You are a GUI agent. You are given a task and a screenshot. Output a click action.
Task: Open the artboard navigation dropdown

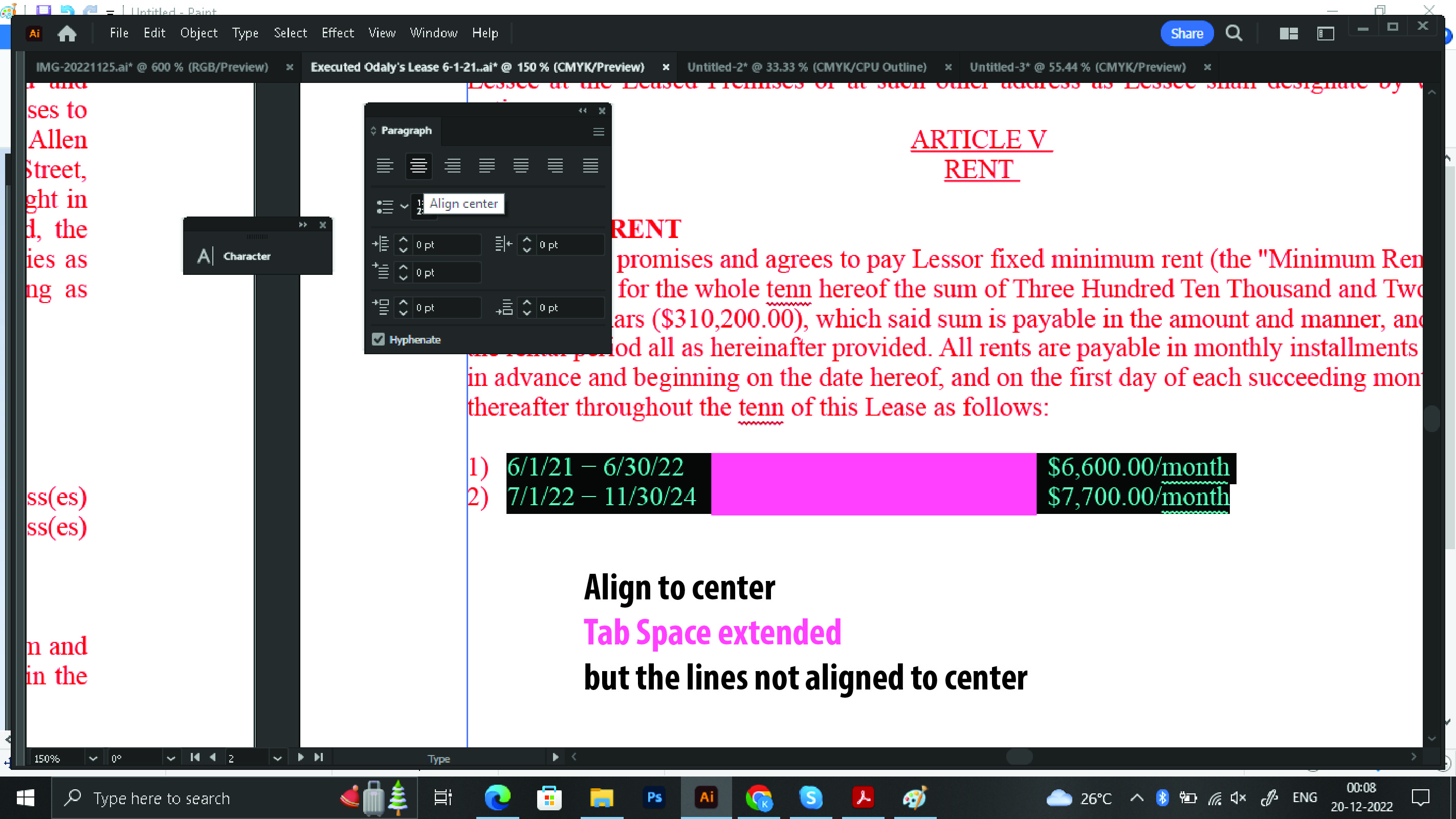click(x=277, y=758)
